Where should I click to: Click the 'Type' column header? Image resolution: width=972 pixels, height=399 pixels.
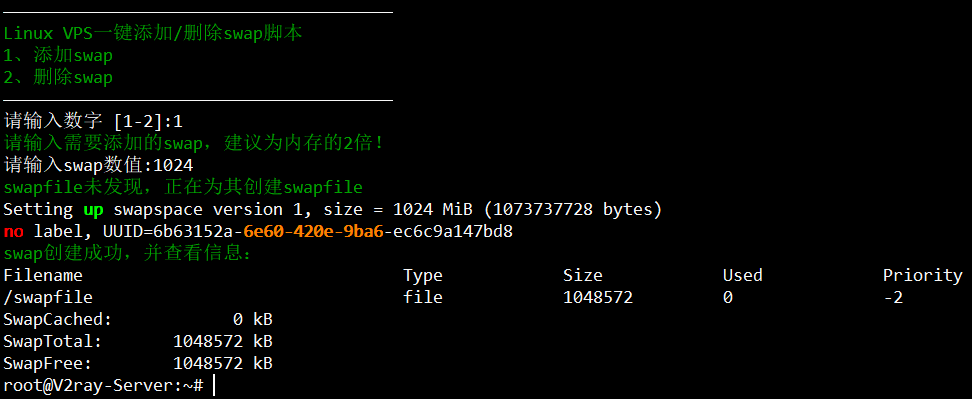point(423,276)
